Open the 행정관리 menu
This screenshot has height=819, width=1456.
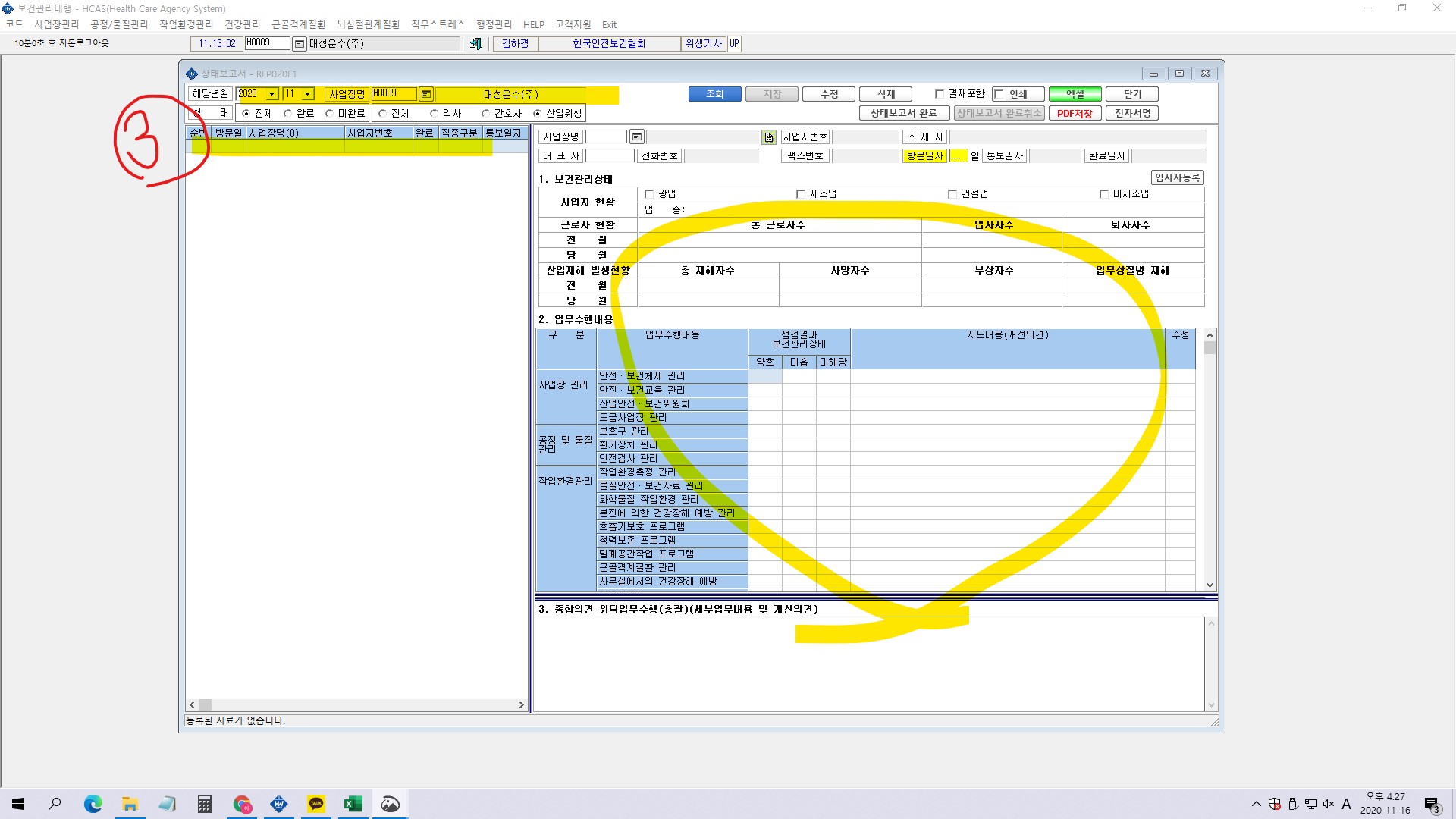click(x=494, y=24)
